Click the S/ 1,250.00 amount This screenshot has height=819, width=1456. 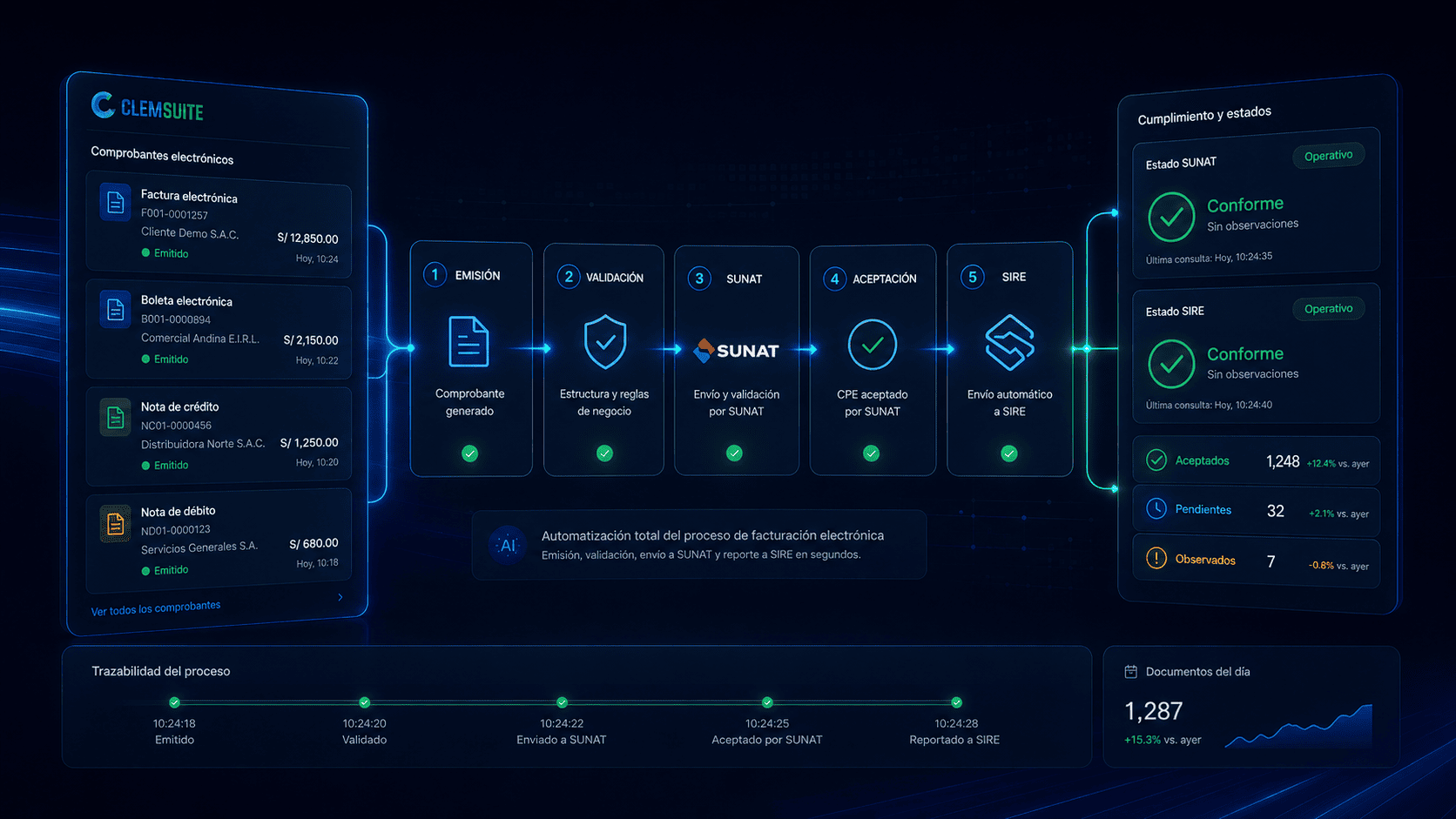[309, 443]
